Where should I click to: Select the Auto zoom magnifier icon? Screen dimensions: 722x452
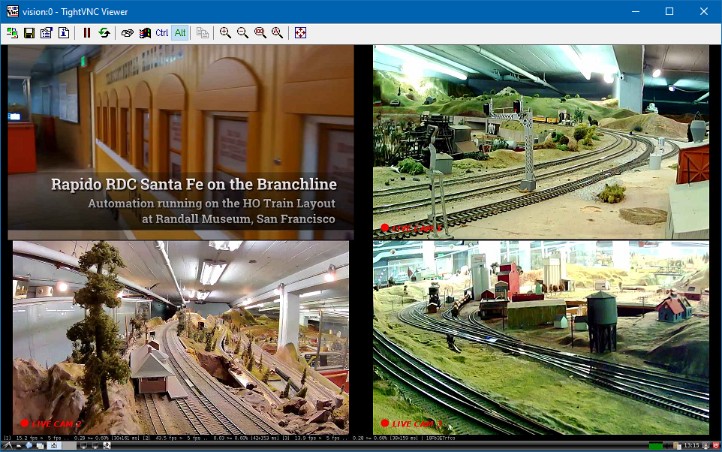point(277,33)
